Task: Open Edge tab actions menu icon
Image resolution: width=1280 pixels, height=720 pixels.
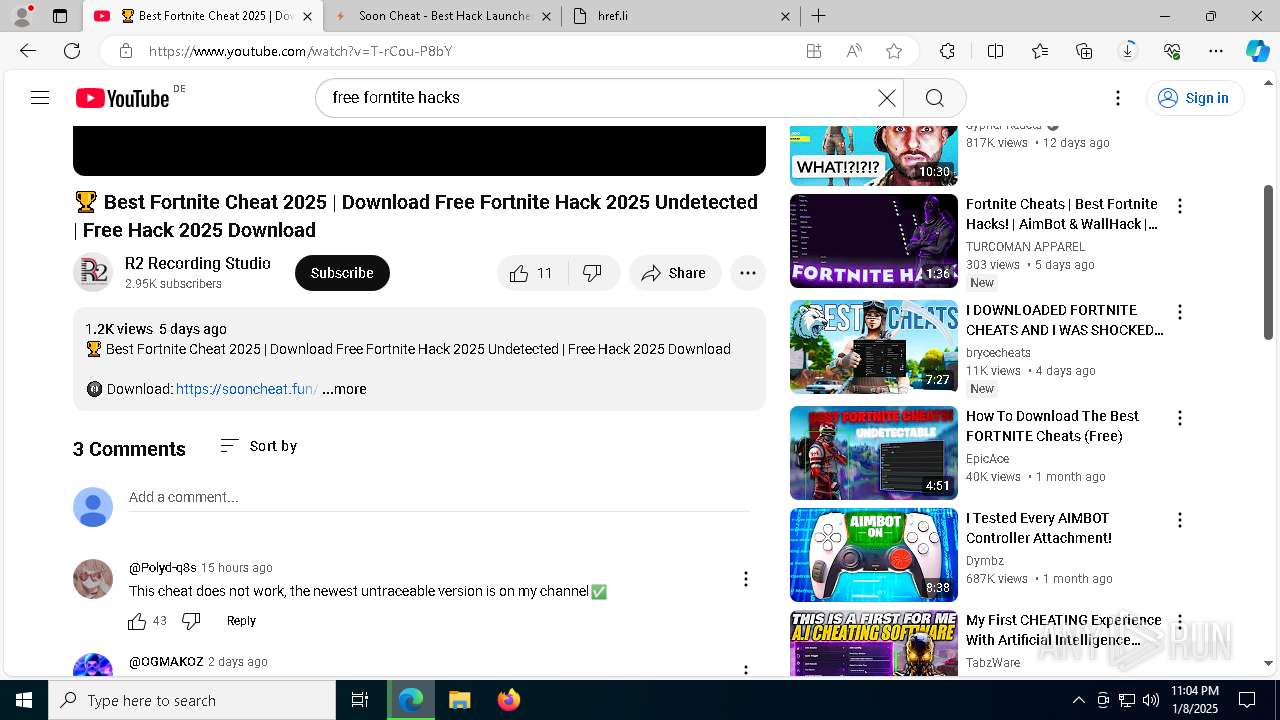Action: pyautogui.click(x=60, y=16)
